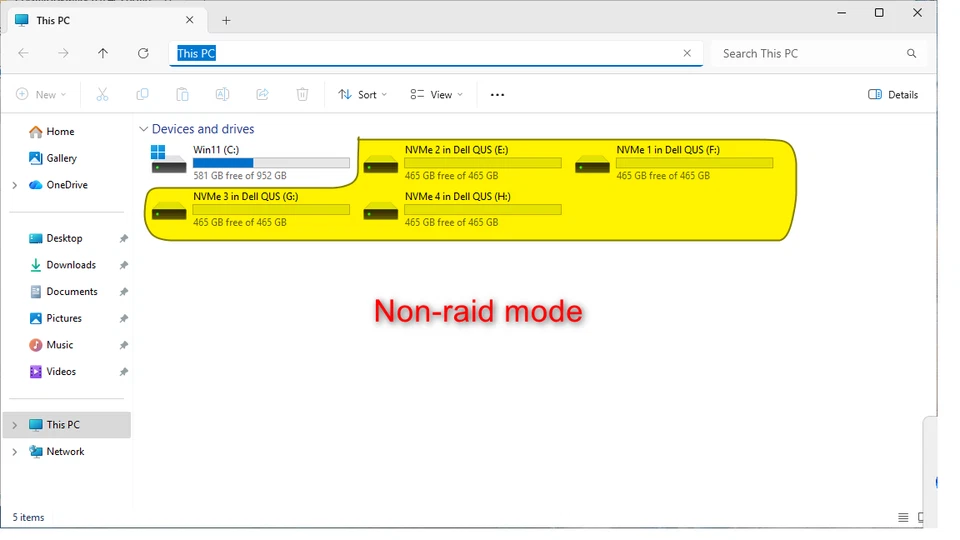Open a new tab with plus

coord(226,20)
